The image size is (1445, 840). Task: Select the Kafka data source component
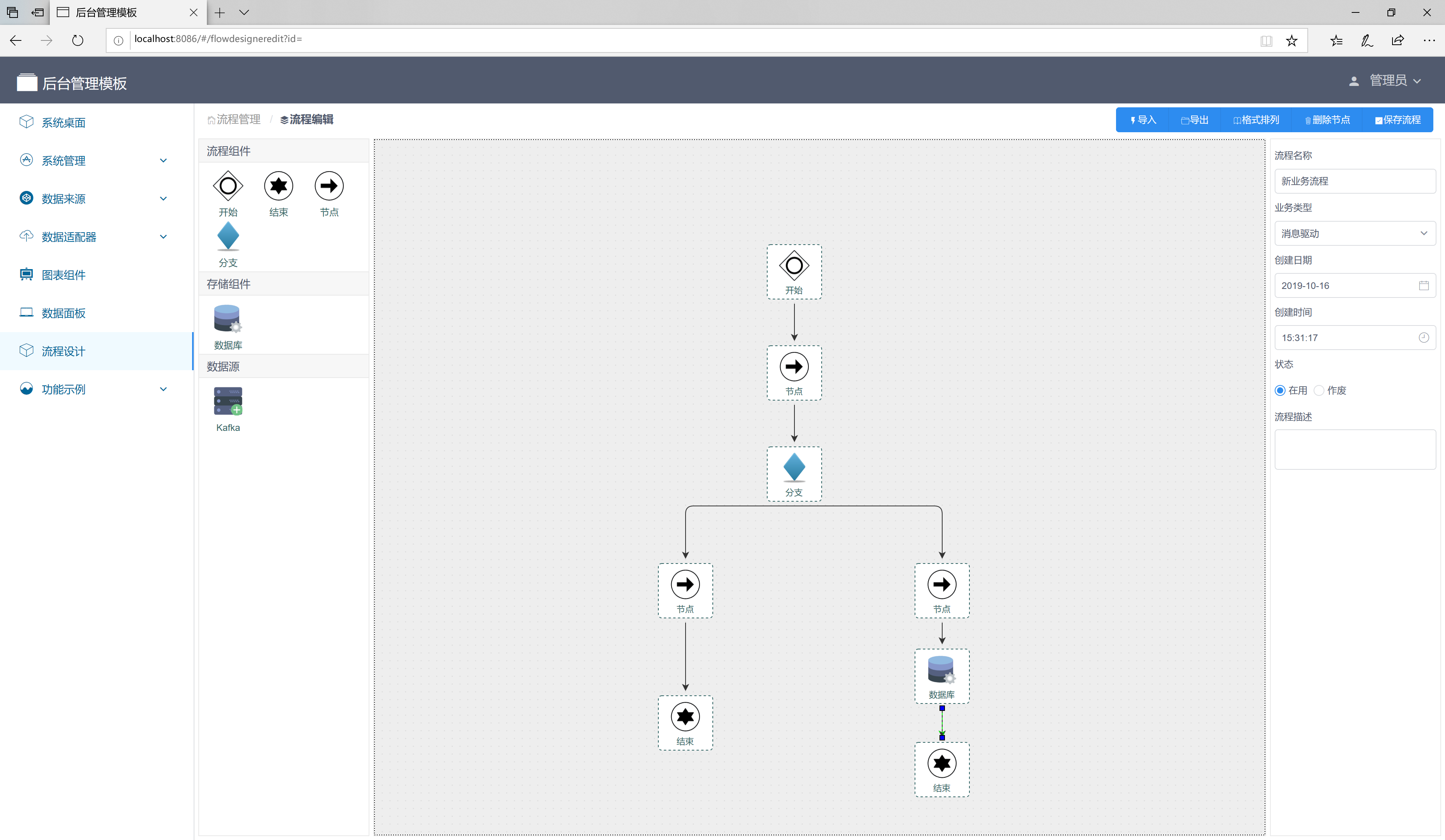pos(227,401)
